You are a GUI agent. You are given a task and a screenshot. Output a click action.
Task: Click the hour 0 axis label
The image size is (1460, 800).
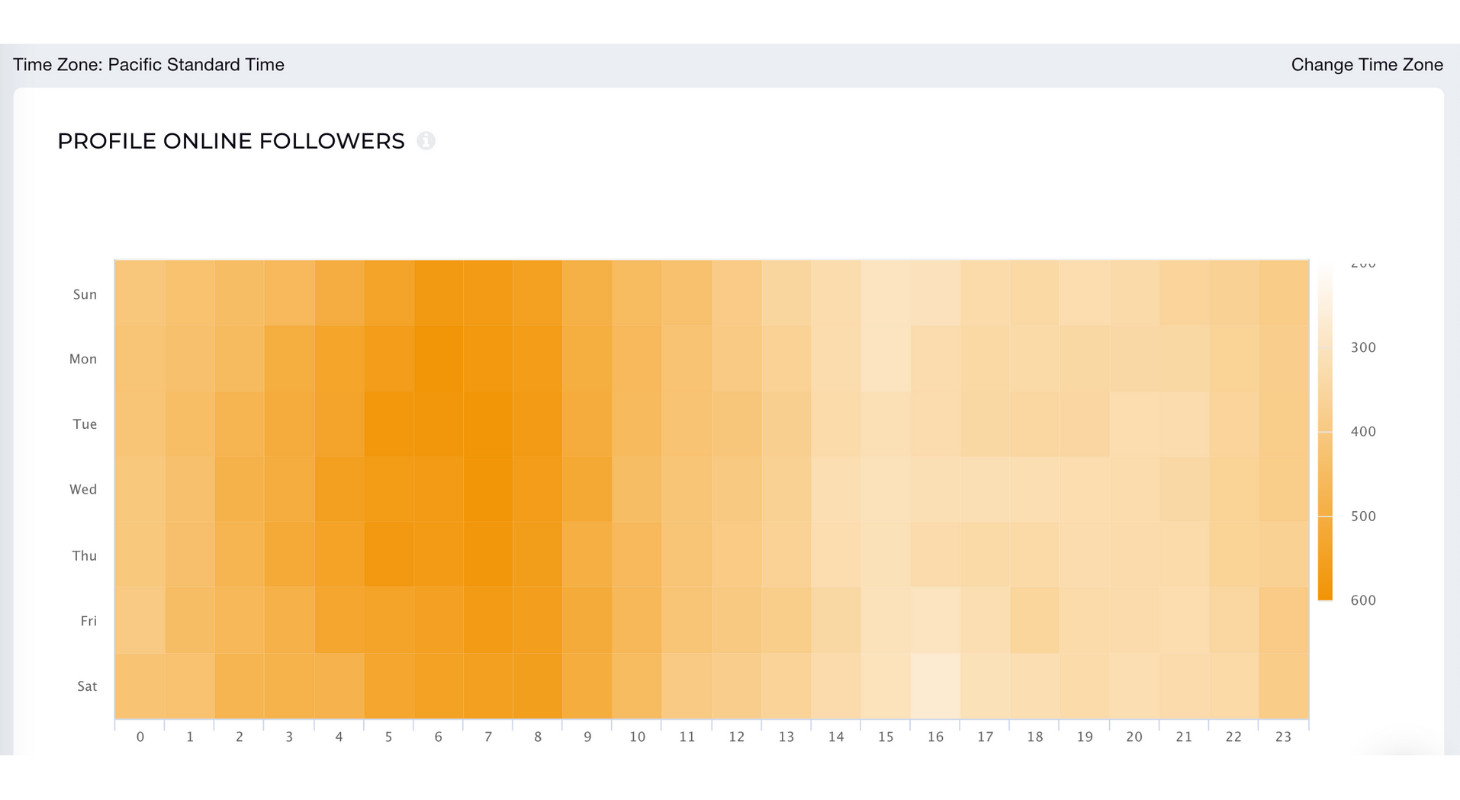tap(140, 737)
